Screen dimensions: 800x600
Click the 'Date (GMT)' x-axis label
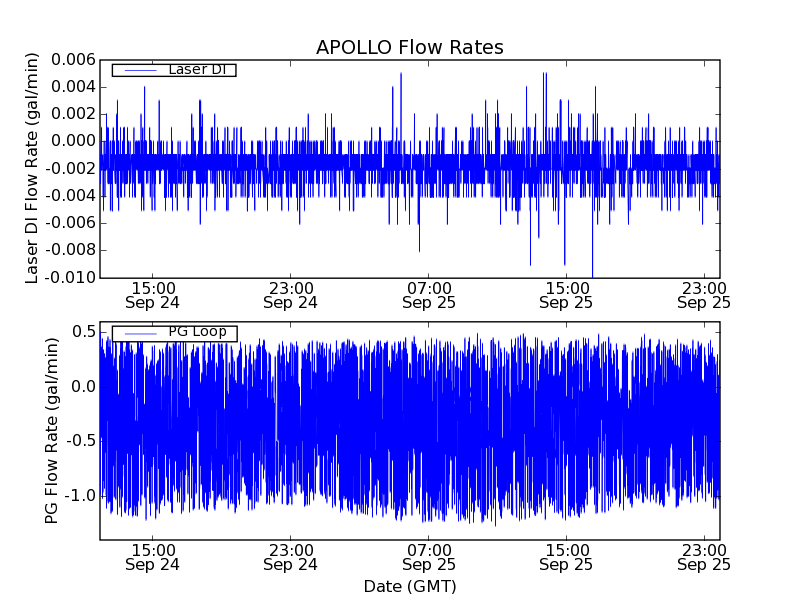[x=409, y=586]
